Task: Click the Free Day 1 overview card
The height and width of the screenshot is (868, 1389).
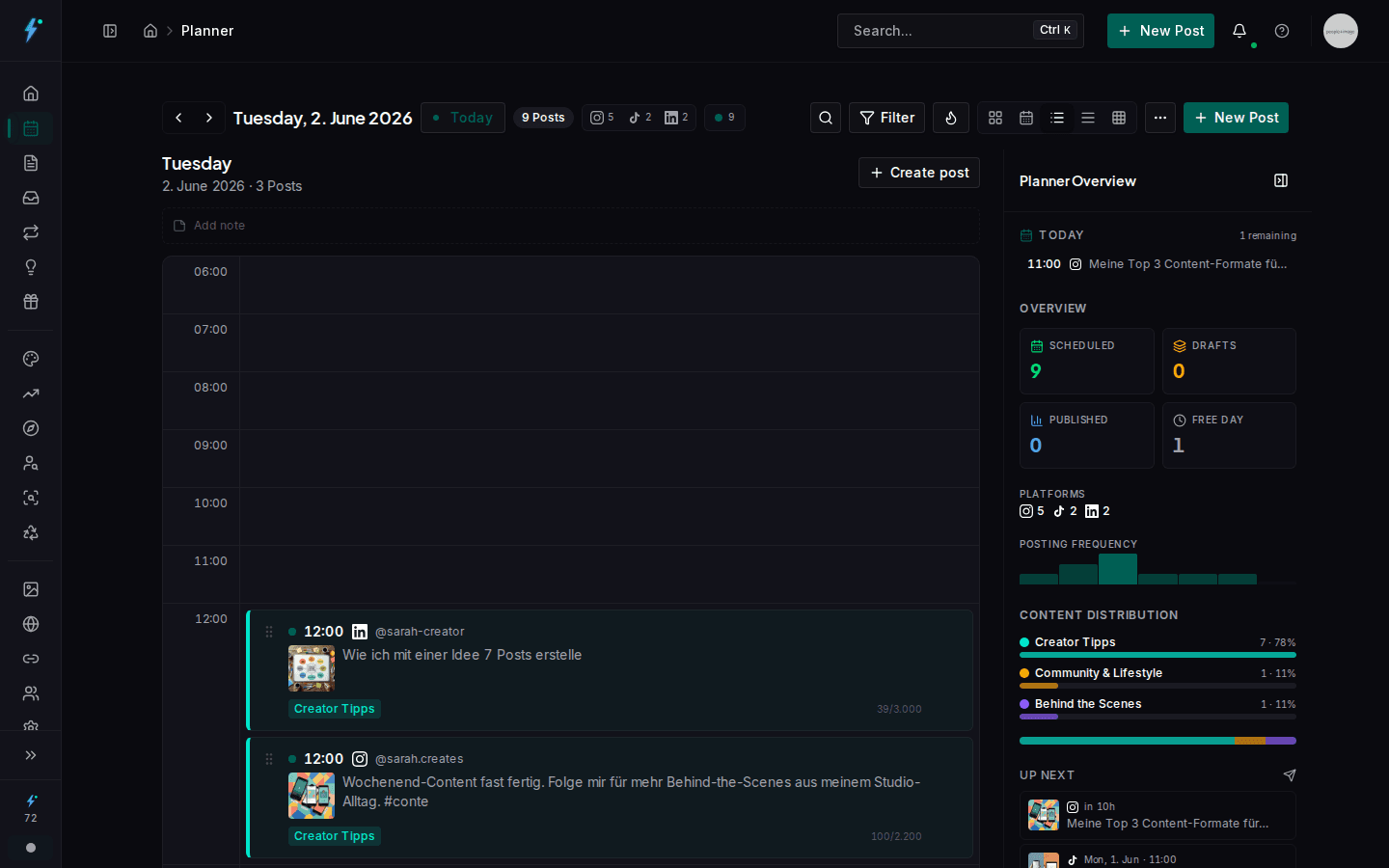Action: [1229, 435]
